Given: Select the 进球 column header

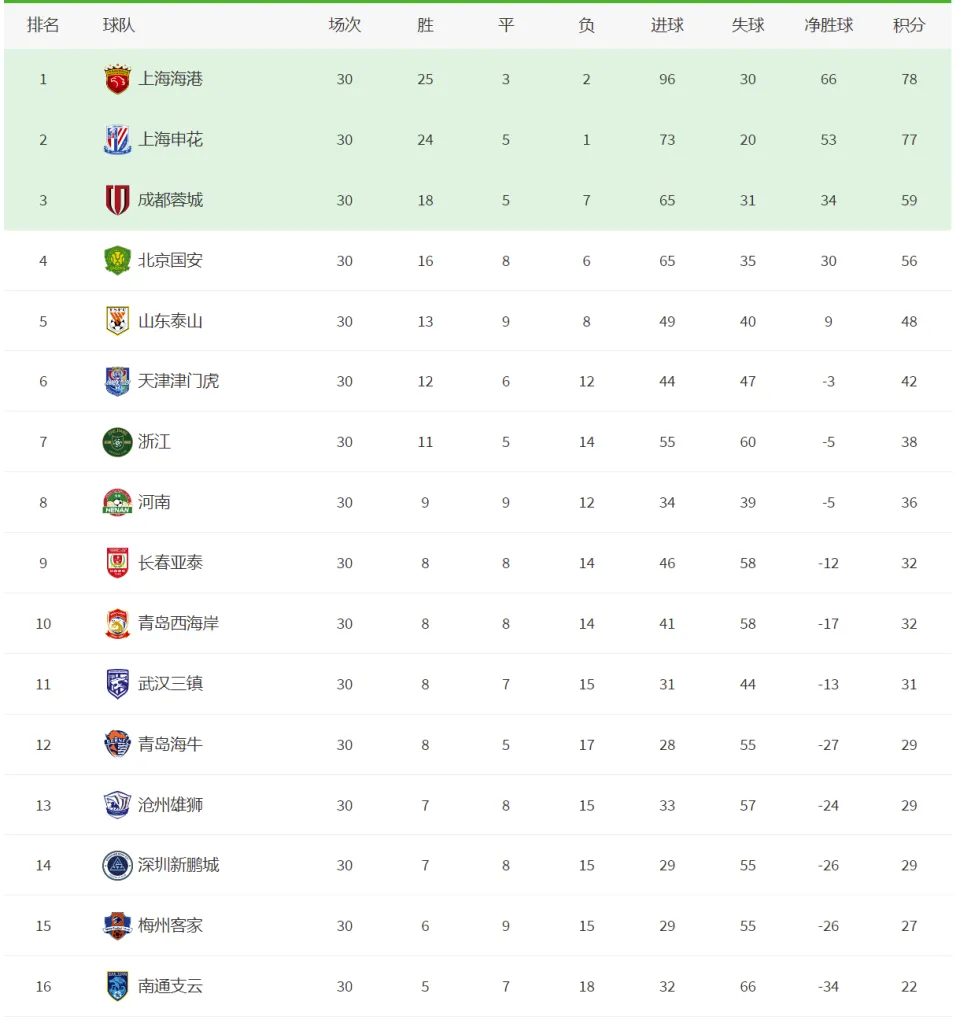Looking at the screenshot, I should point(667,26).
